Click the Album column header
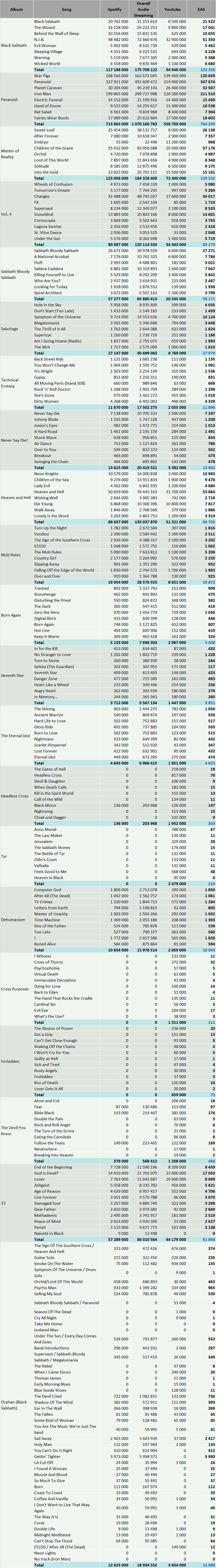This screenshot has width=216, height=1568. (16, 10)
